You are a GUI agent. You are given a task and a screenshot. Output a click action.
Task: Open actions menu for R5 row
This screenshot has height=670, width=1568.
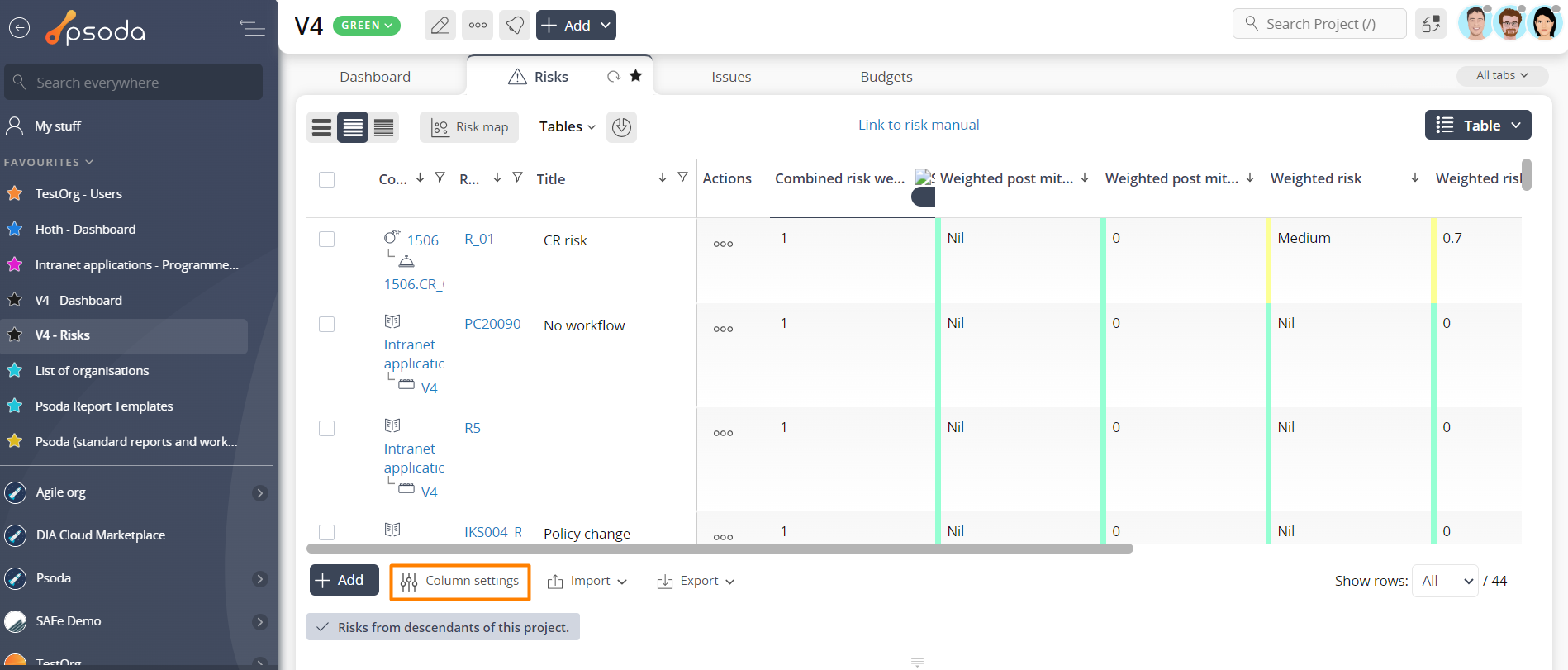pos(723,433)
